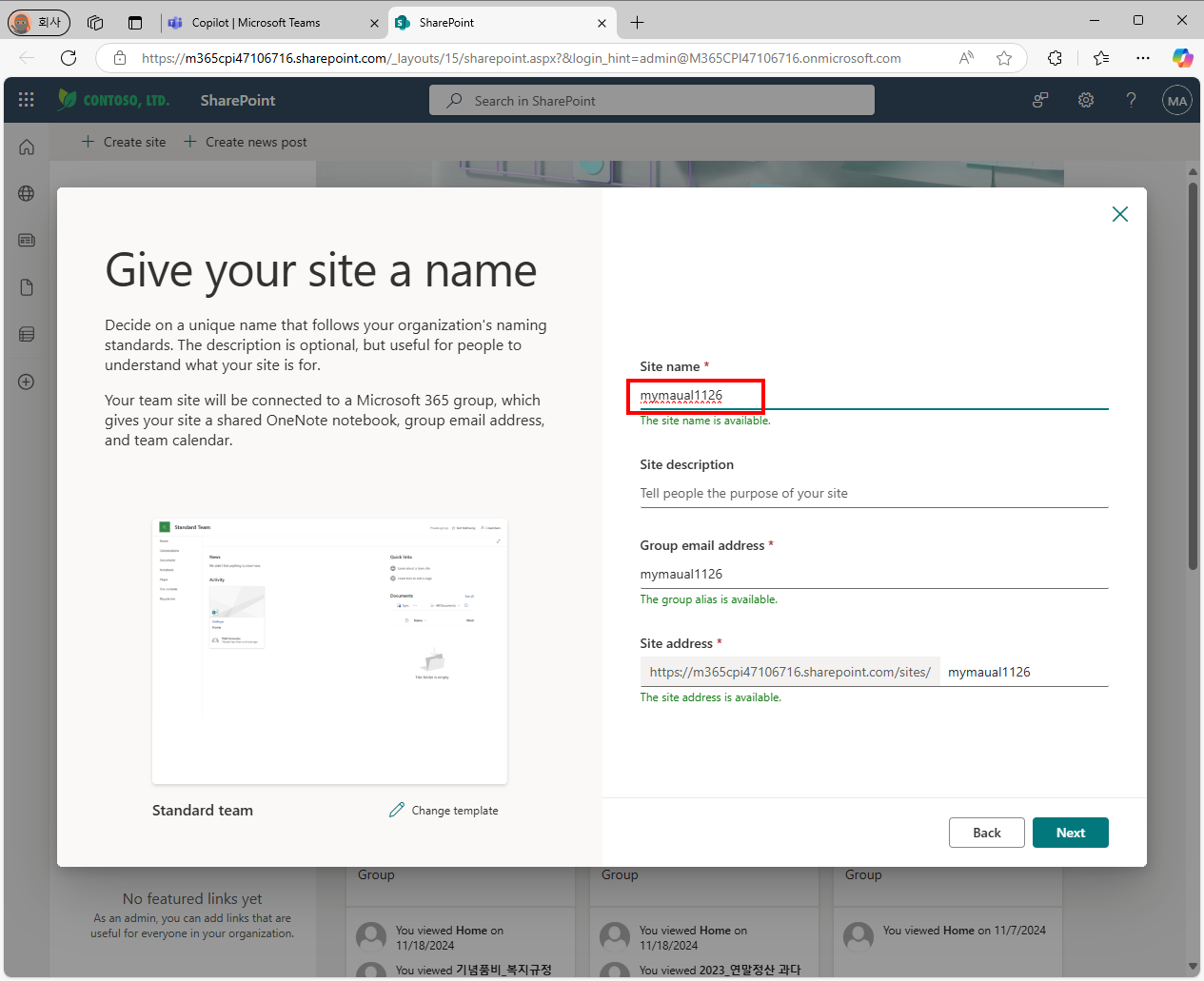Open the MA account profile avatar
Image resolution: width=1204 pixels, height=981 pixels.
click(1177, 100)
